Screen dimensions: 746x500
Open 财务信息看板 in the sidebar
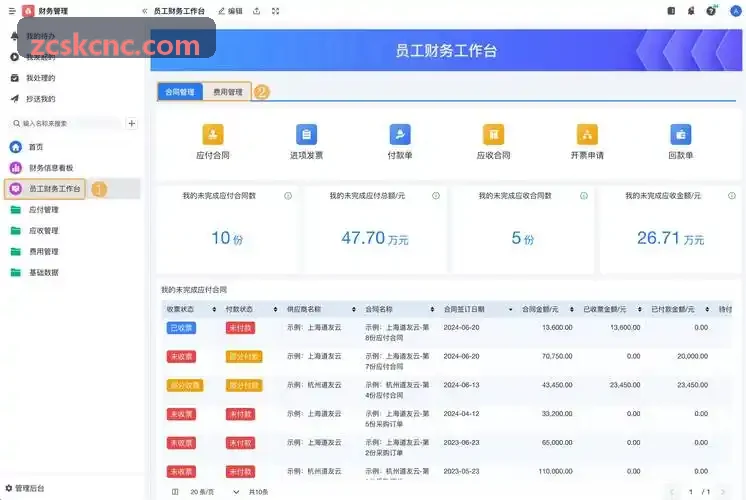click(51, 168)
